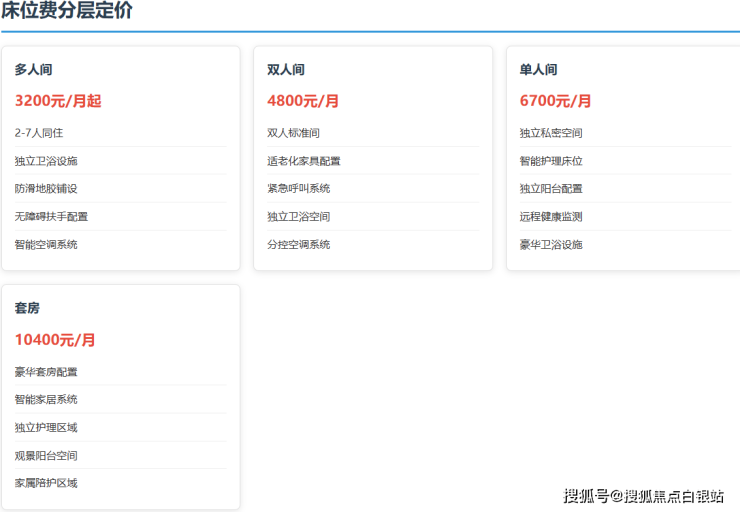The height and width of the screenshot is (512, 740).
Task: Click 紧急呼叫系统 list item
Action: click(298, 188)
